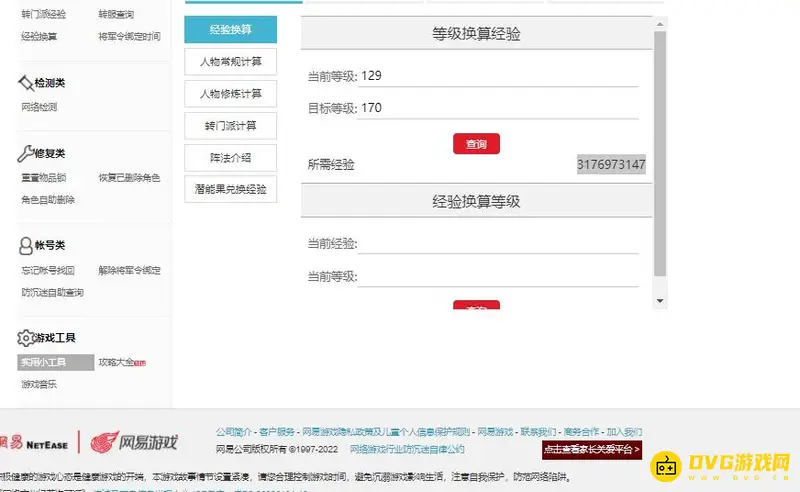Switch to 转门派计算 tab
The height and width of the screenshot is (492, 800).
click(231, 126)
